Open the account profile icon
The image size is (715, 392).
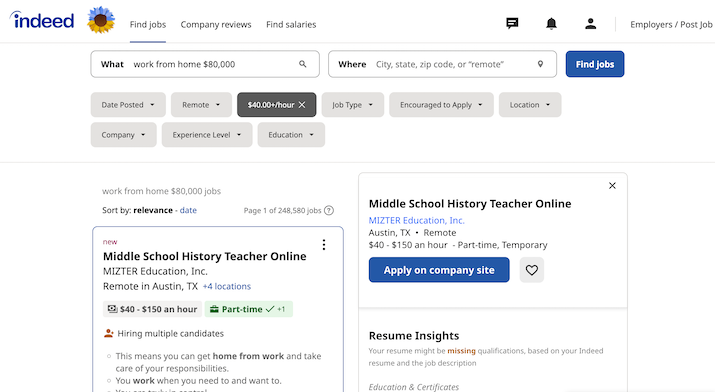point(591,23)
